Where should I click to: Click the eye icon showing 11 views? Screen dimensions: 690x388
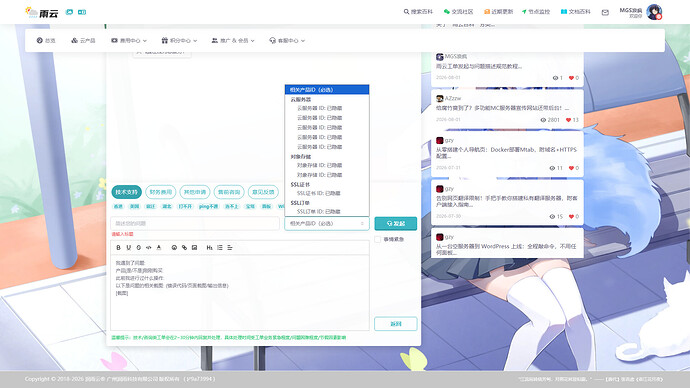pyautogui.click(x=552, y=168)
